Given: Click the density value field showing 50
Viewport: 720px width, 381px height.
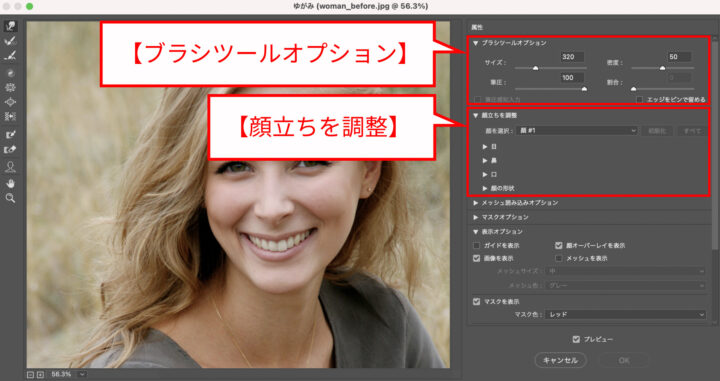Looking at the screenshot, I should pyautogui.click(x=679, y=57).
